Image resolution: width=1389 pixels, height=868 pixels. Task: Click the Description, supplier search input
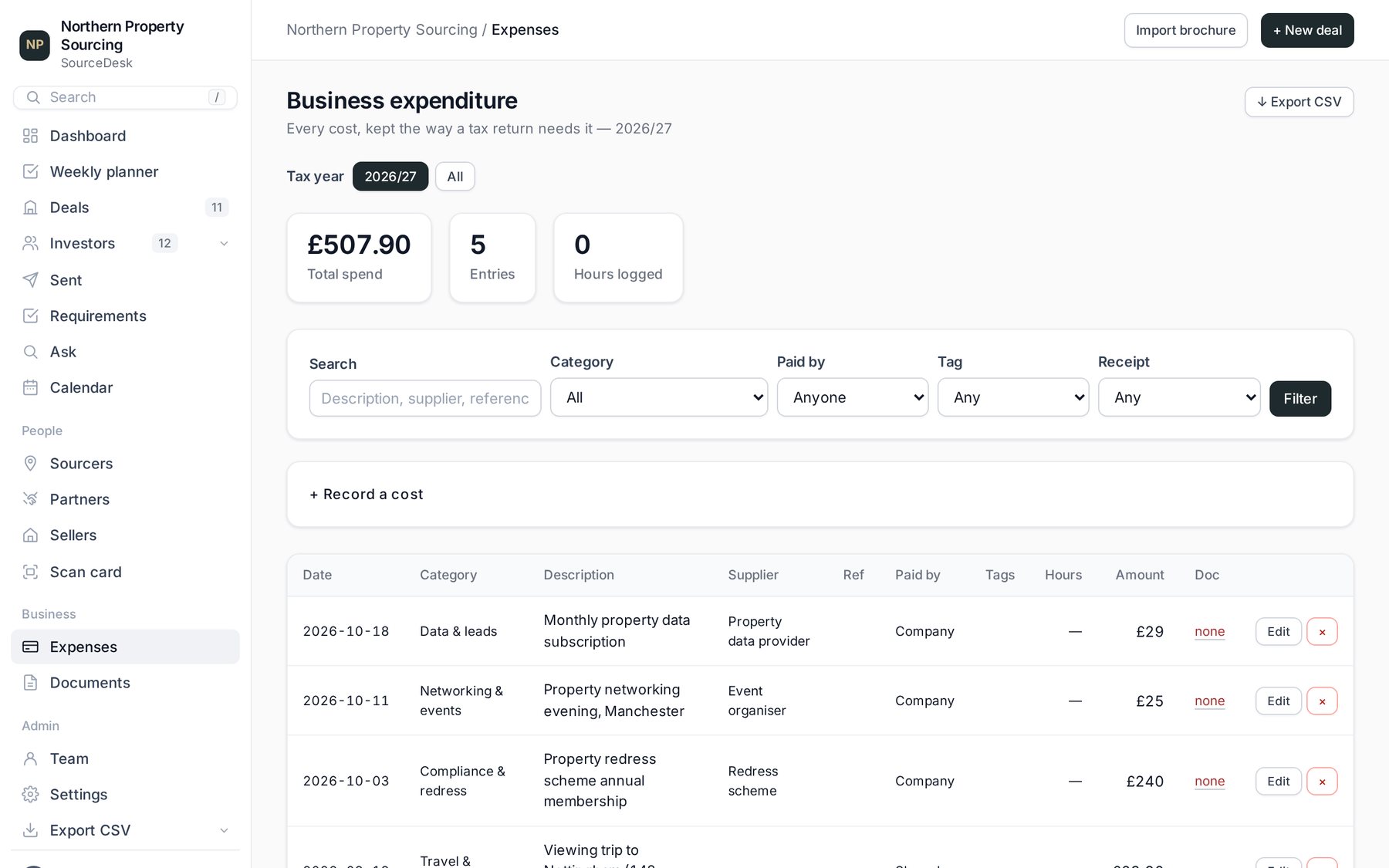425,398
